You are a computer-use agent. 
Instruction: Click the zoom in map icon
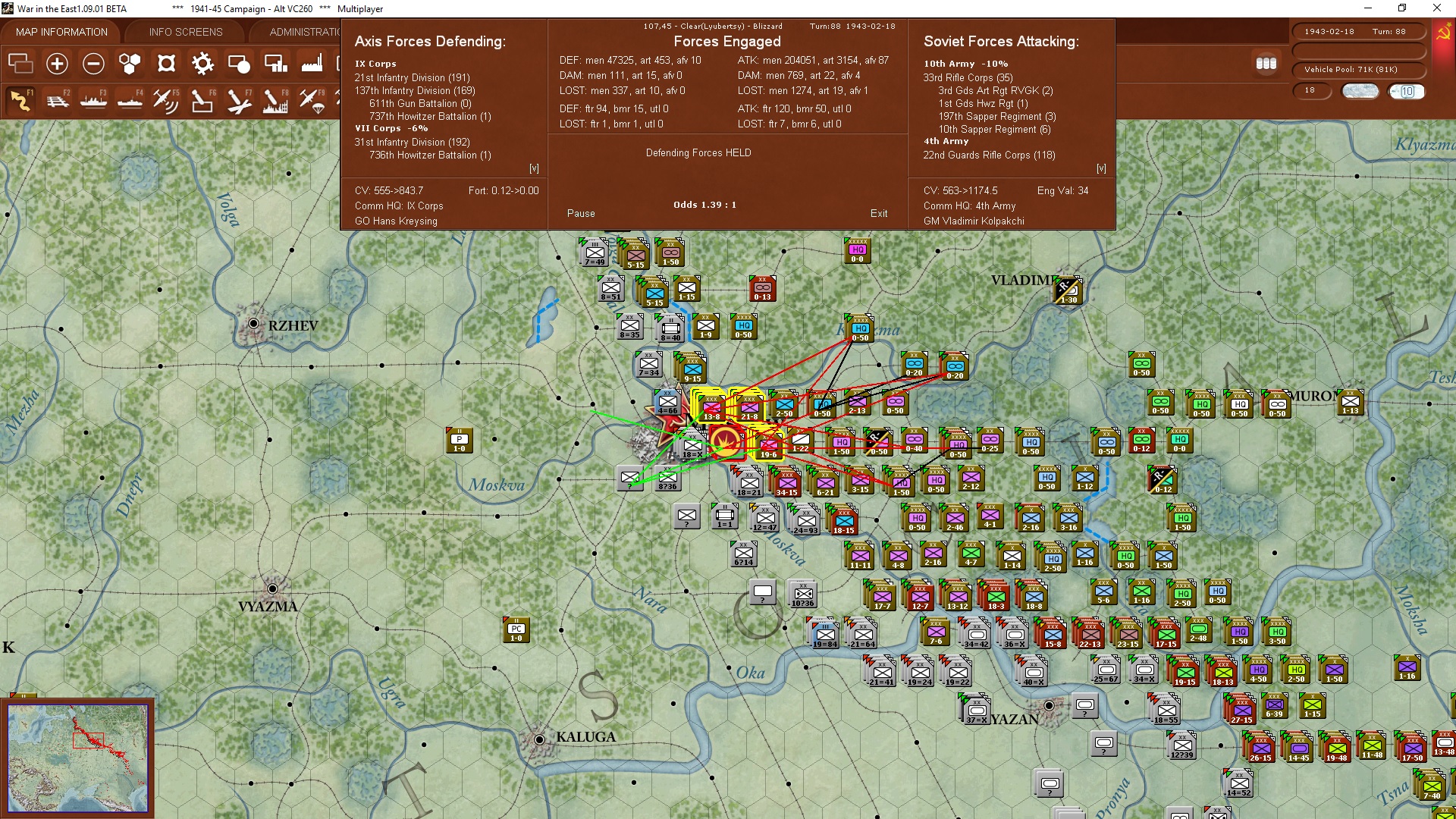[57, 64]
